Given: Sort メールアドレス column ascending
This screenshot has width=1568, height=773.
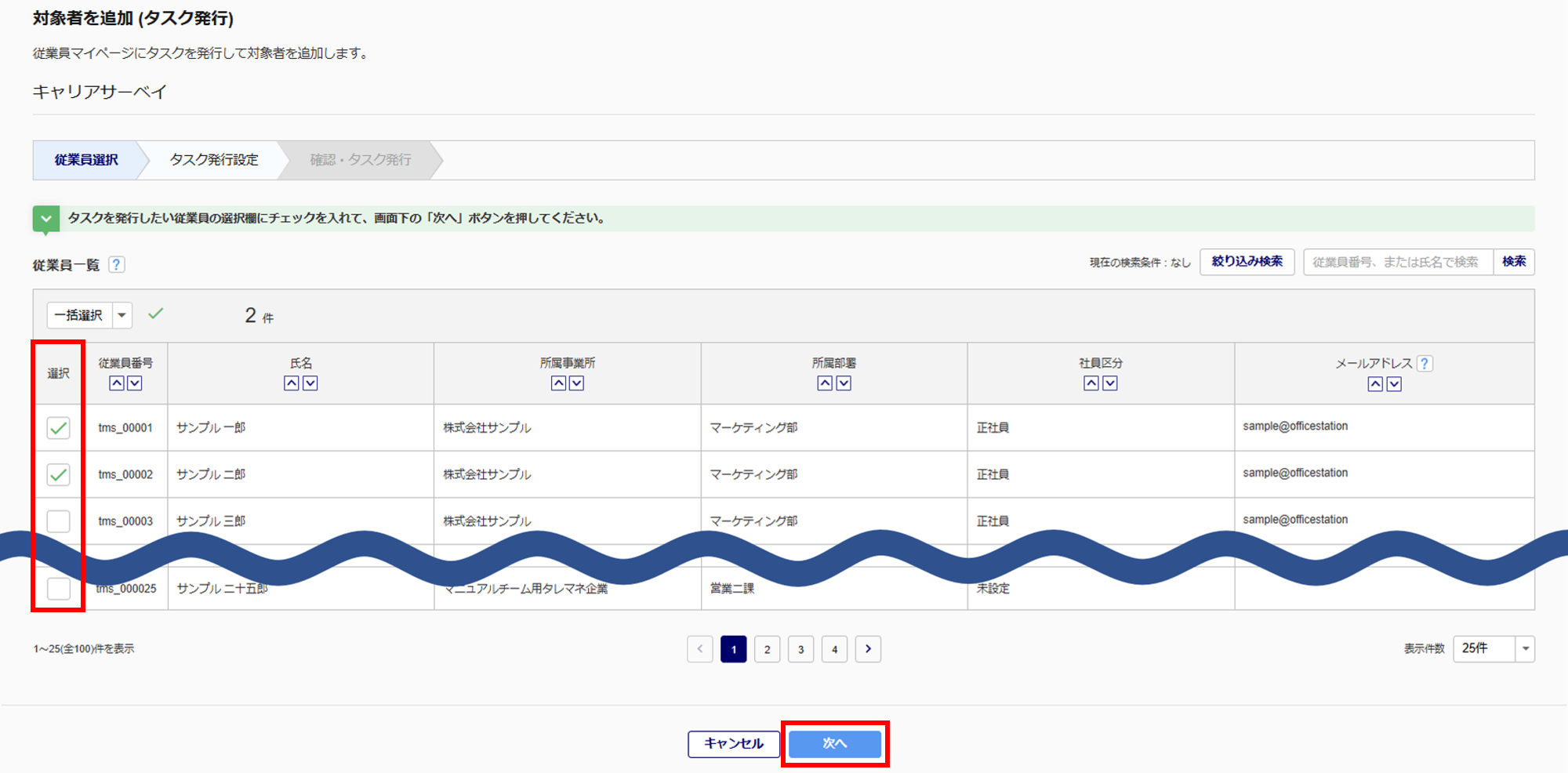Looking at the screenshot, I should [x=1375, y=384].
